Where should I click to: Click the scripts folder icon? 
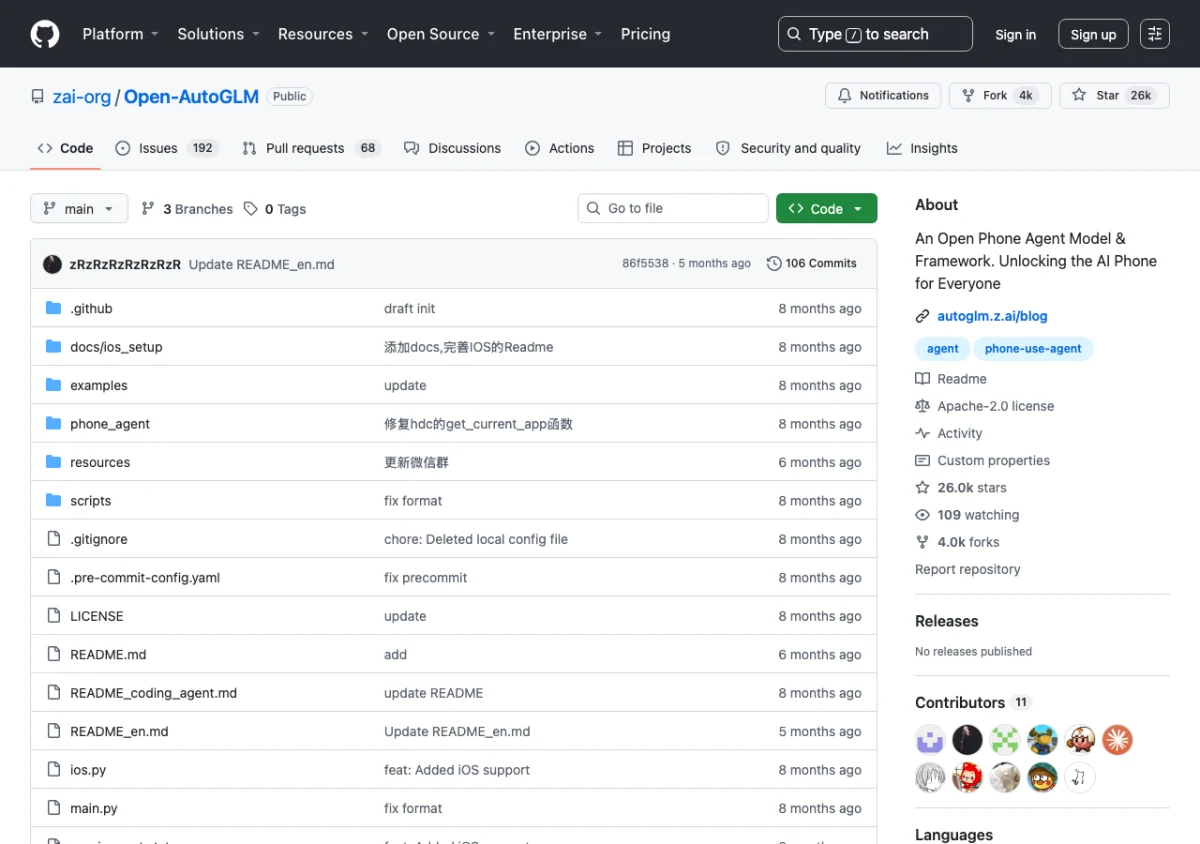tap(54, 501)
